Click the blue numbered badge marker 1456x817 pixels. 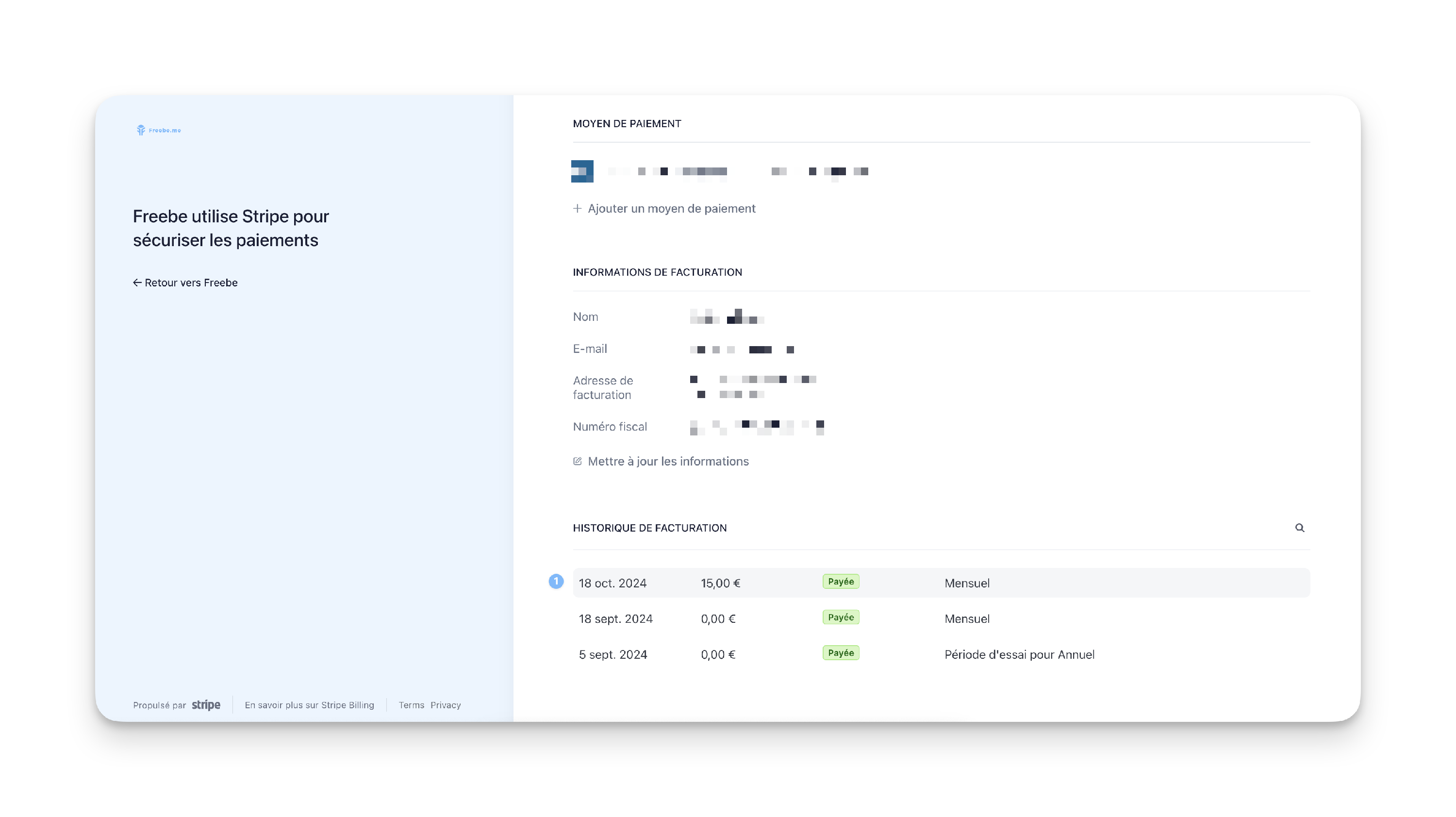556,581
